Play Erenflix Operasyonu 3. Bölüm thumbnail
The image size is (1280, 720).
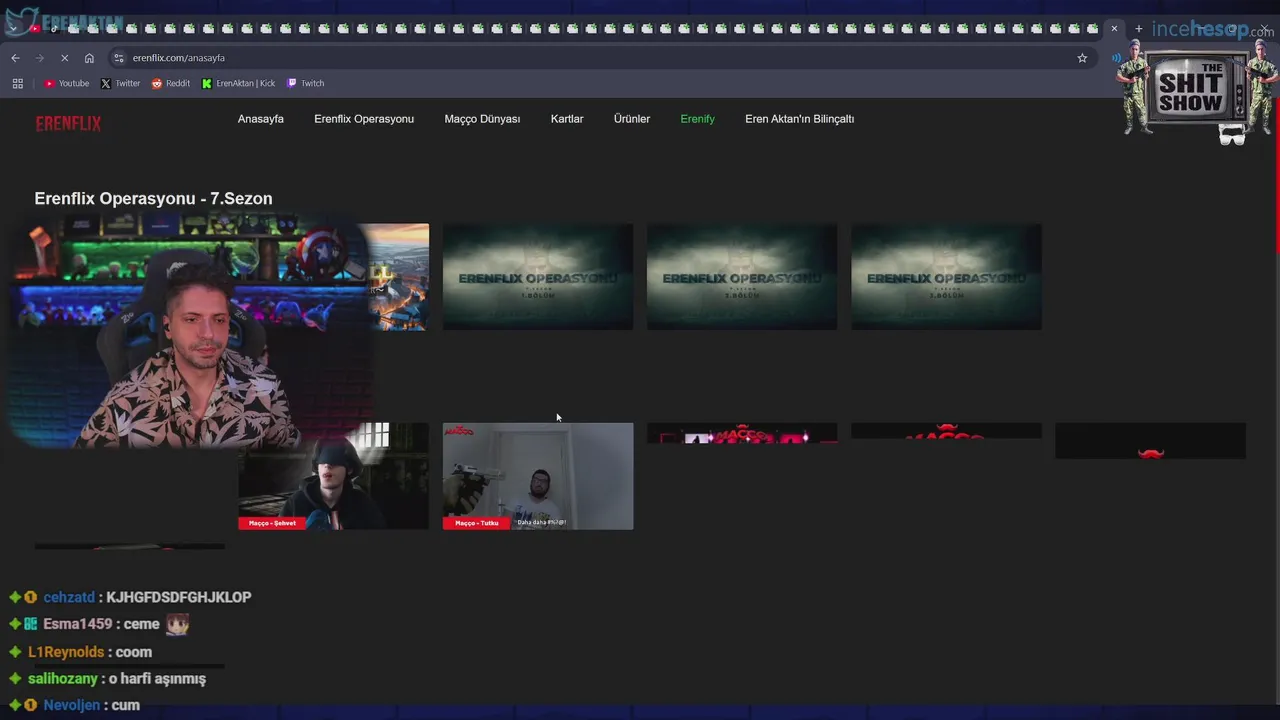946,277
